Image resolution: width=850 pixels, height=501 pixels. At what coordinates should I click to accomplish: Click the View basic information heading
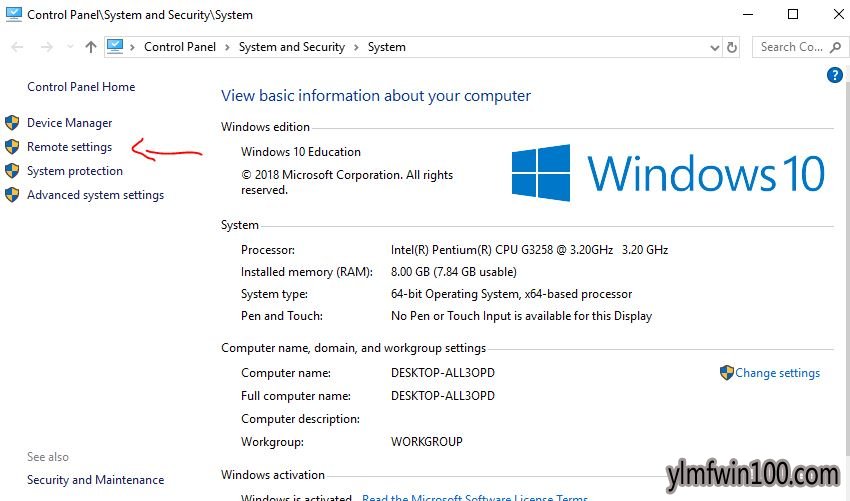376,96
